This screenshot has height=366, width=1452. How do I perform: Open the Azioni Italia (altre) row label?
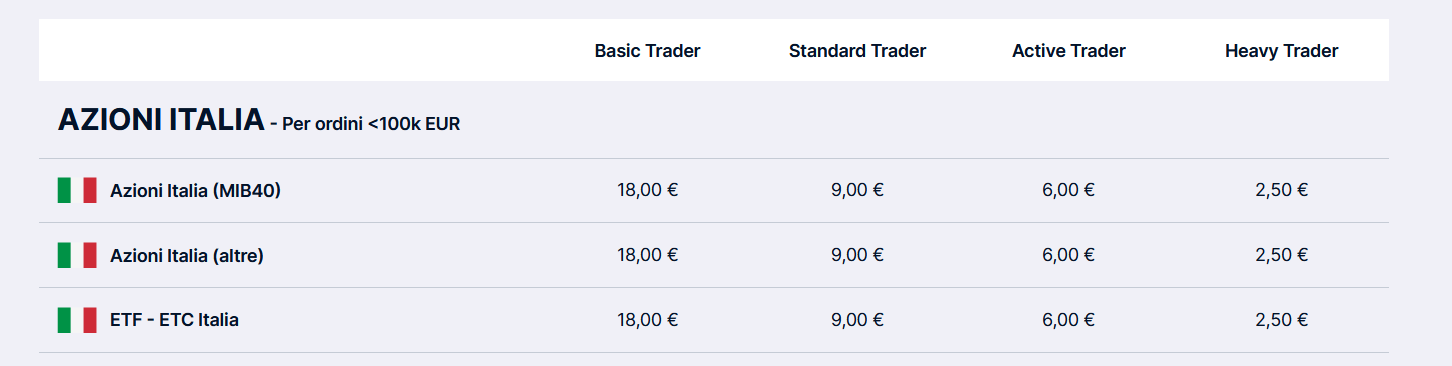[187, 255]
